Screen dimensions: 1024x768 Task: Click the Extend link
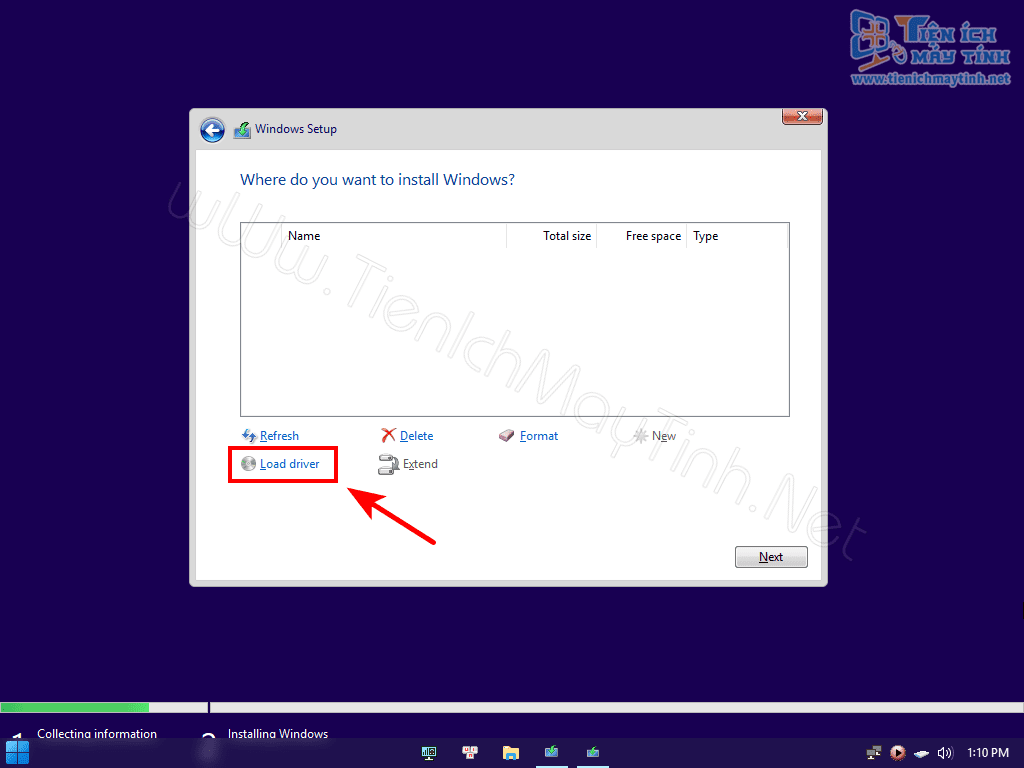420,464
